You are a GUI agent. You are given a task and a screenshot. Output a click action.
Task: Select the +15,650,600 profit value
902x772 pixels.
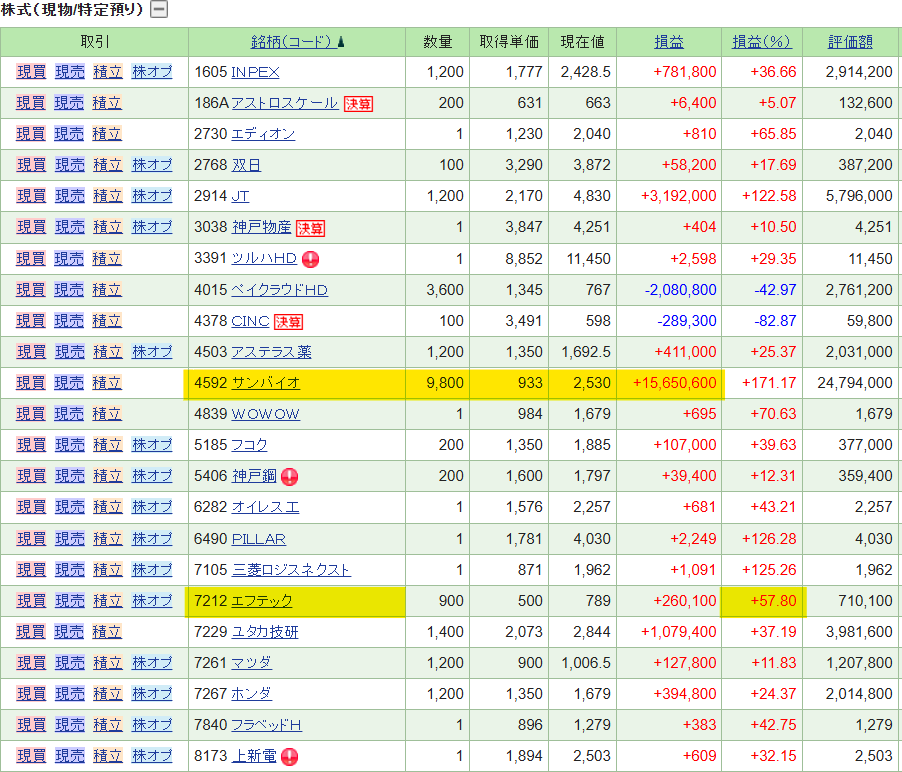coord(675,383)
